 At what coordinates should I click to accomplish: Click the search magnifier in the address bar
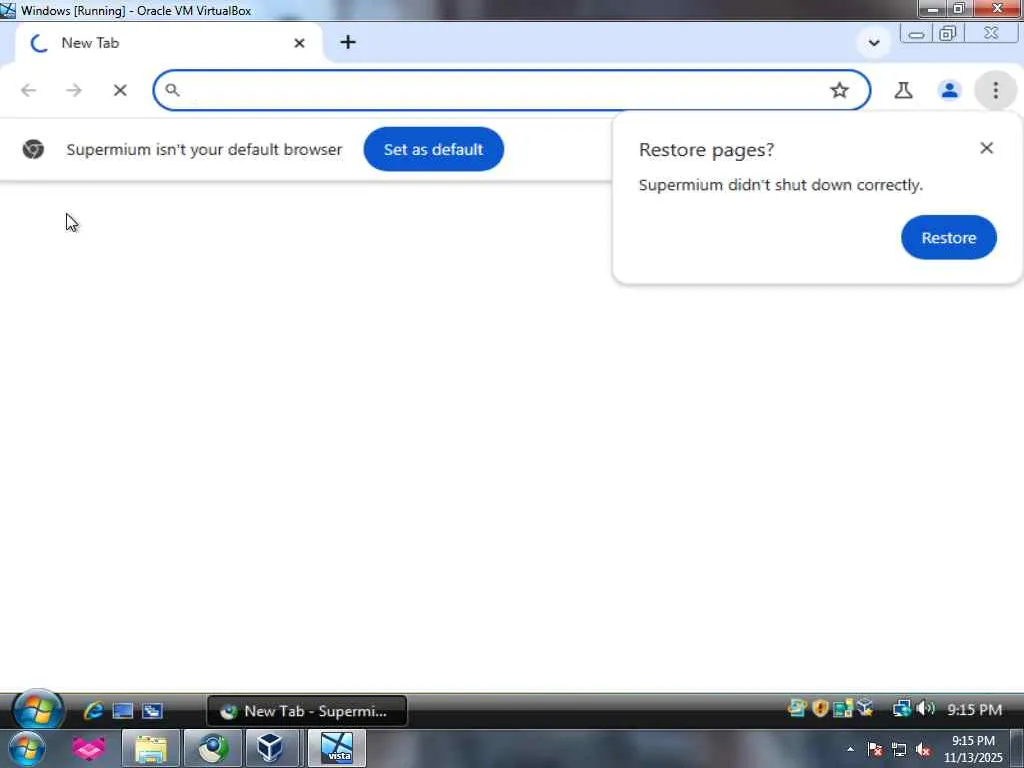coord(172,90)
